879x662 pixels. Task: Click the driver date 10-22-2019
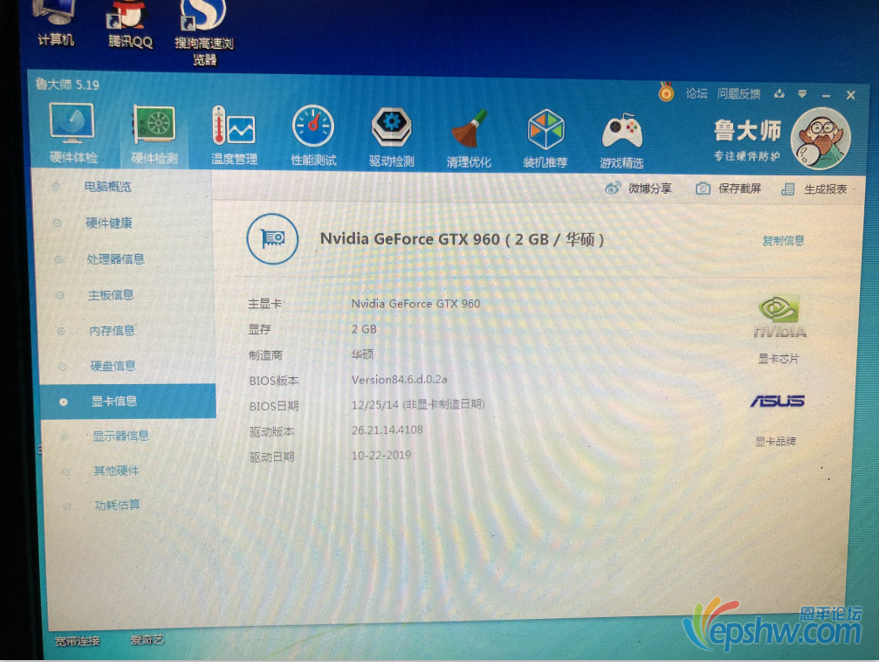(381, 455)
